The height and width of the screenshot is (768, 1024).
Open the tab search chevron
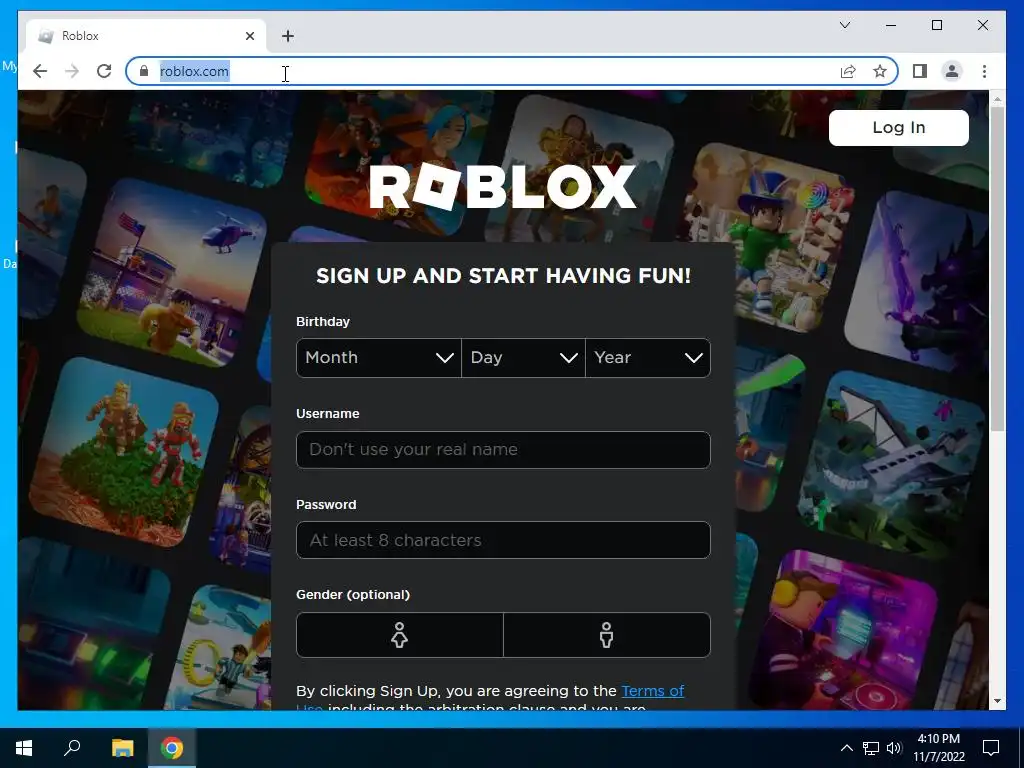(844, 25)
